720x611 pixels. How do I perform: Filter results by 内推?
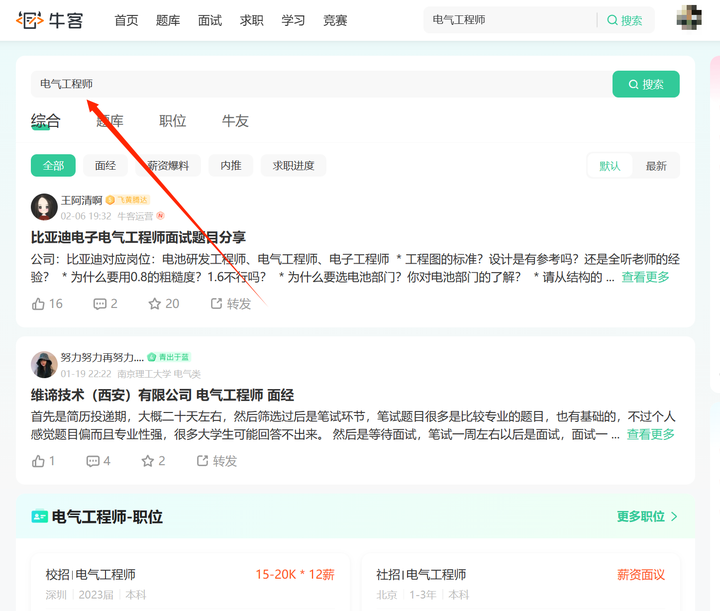click(231, 166)
